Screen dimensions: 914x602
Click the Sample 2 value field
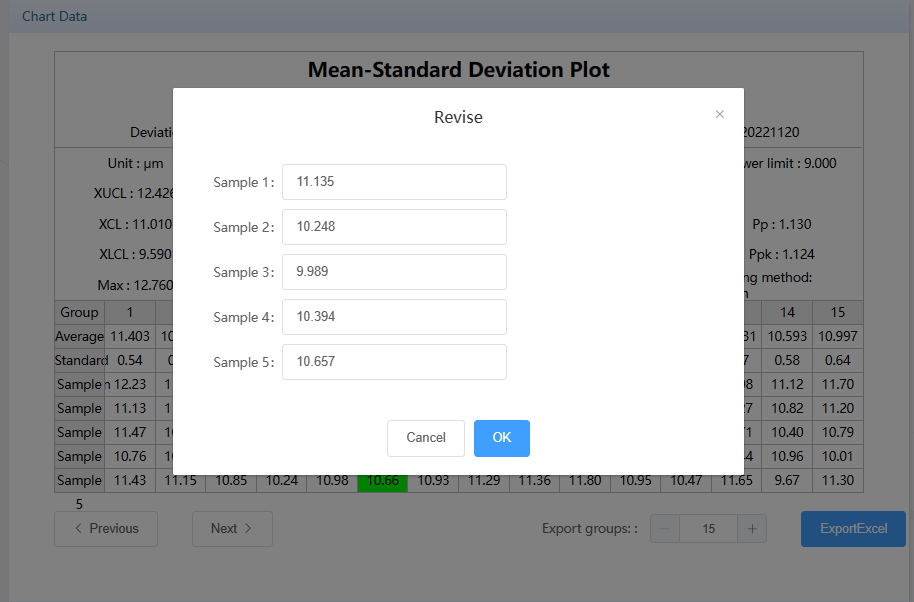tap(394, 227)
